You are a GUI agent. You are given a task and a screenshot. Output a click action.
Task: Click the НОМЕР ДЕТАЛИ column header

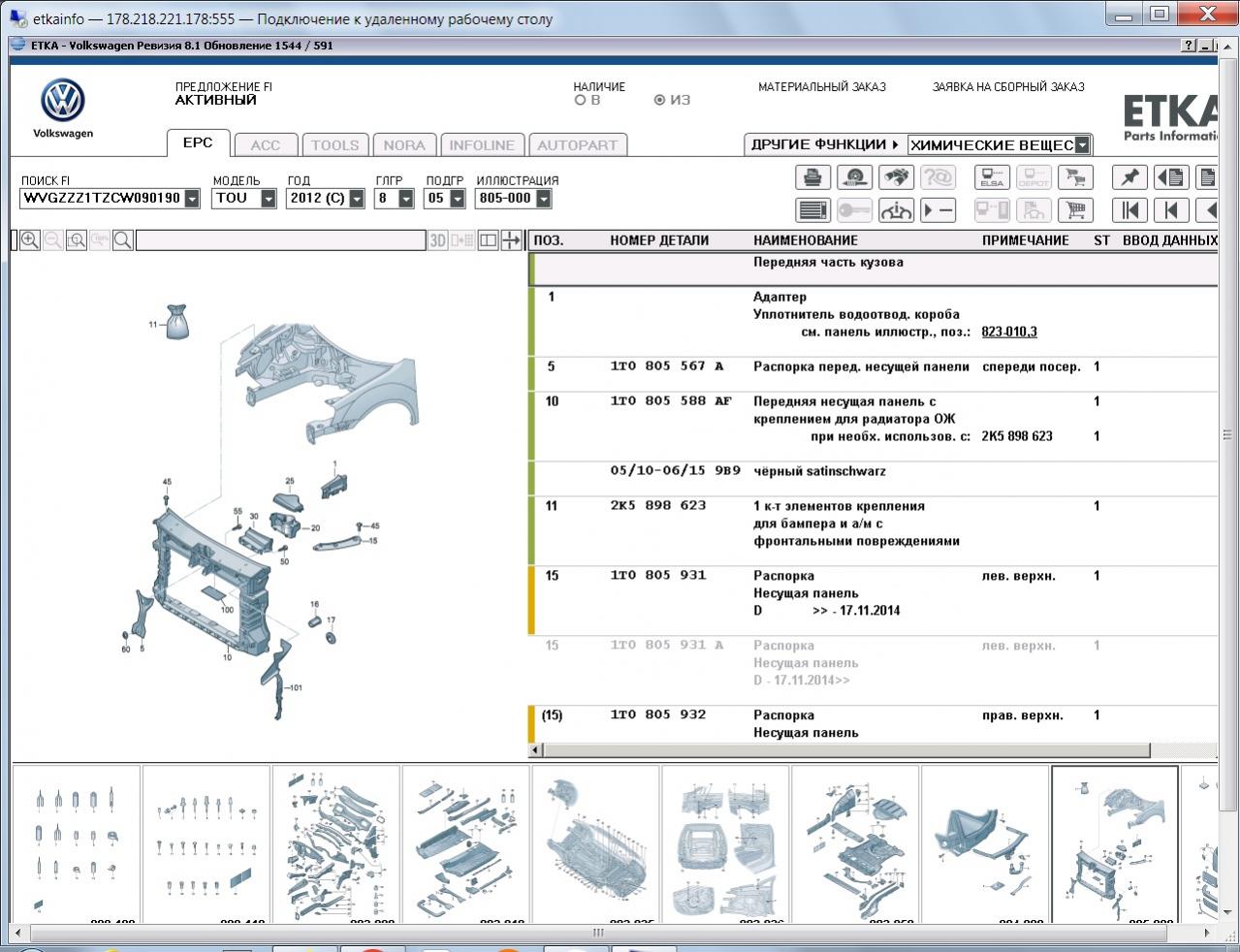coord(659,240)
